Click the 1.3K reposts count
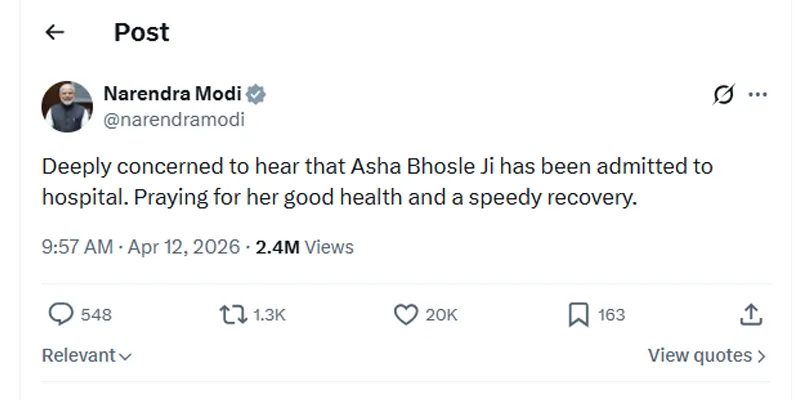Viewport: 810px width, 400px height. (269, 315)
